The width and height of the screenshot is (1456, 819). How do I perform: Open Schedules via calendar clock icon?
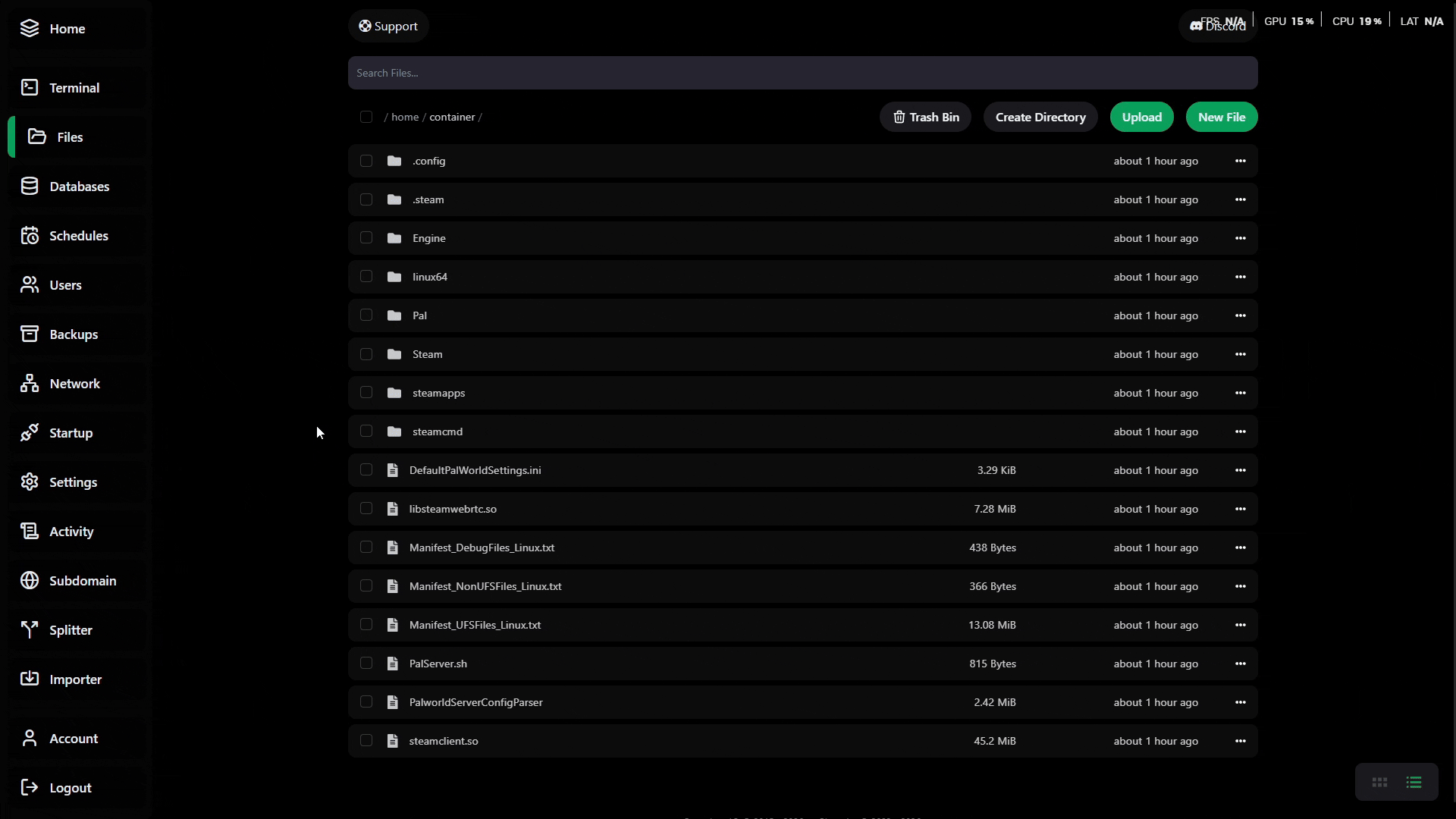click(x=30, y=236)
